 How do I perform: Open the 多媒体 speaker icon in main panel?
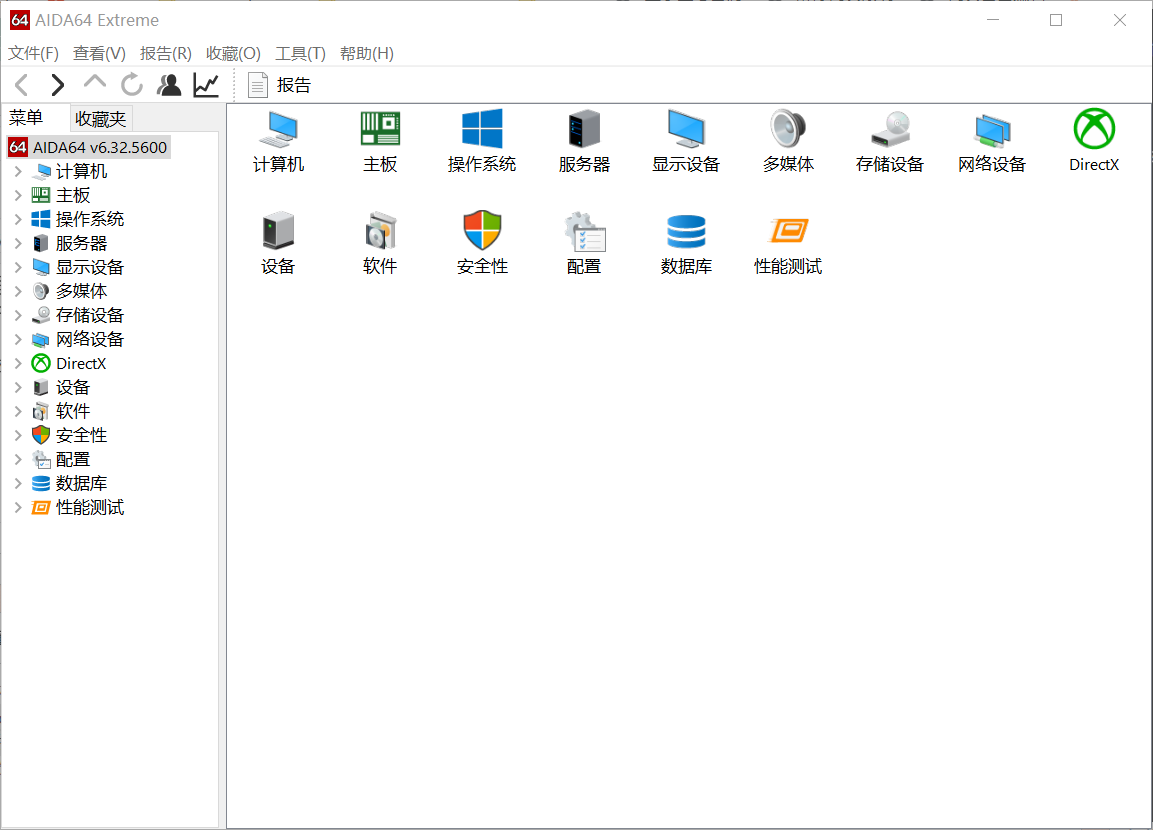[788, 129]
